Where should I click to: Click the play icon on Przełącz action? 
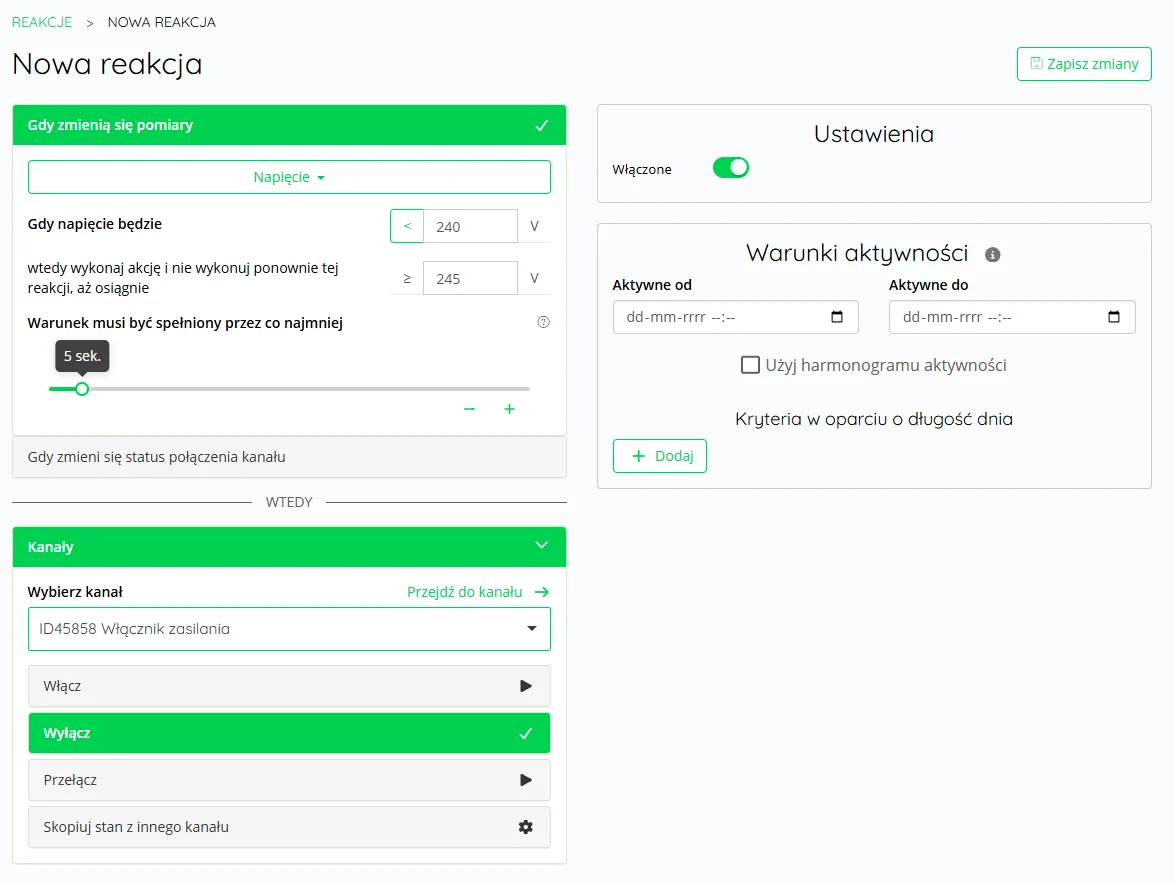(x=526, y=780)
